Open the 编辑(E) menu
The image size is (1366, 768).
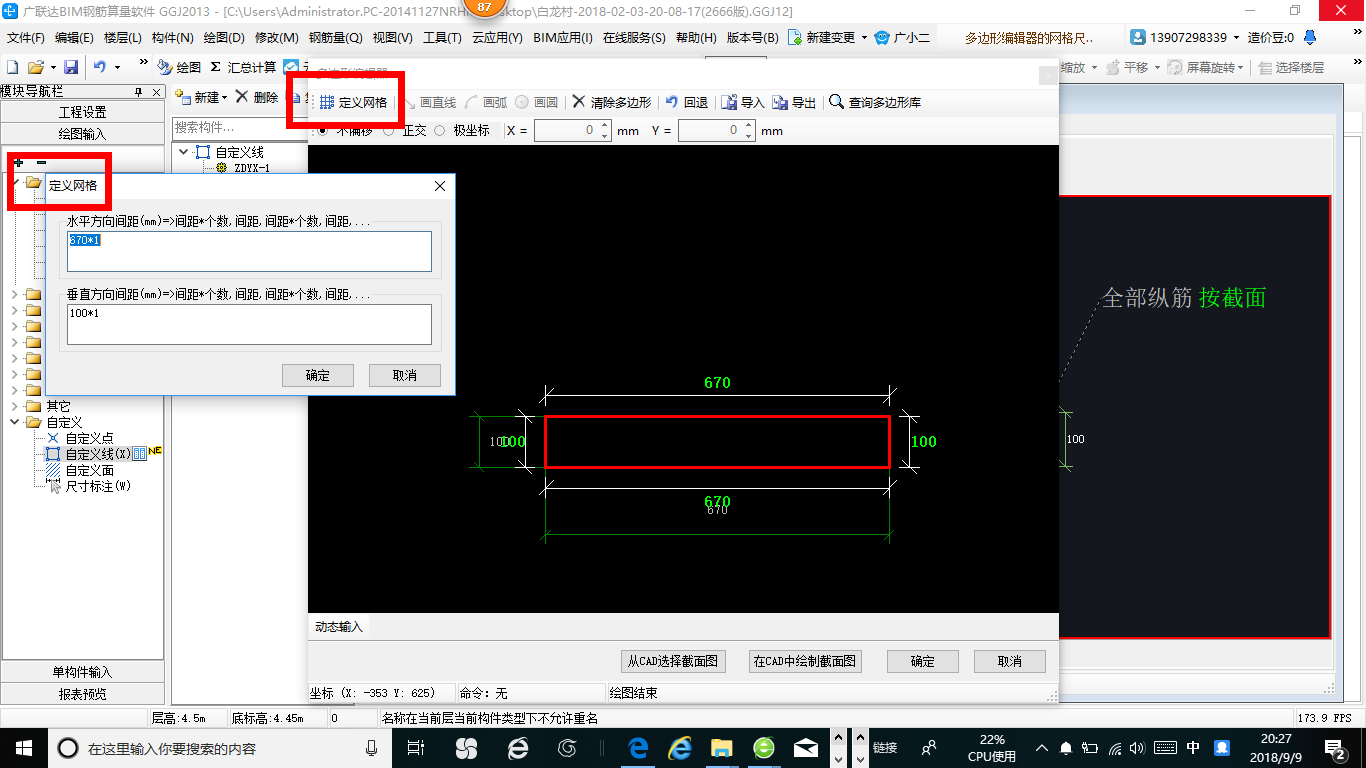[74, 37]
